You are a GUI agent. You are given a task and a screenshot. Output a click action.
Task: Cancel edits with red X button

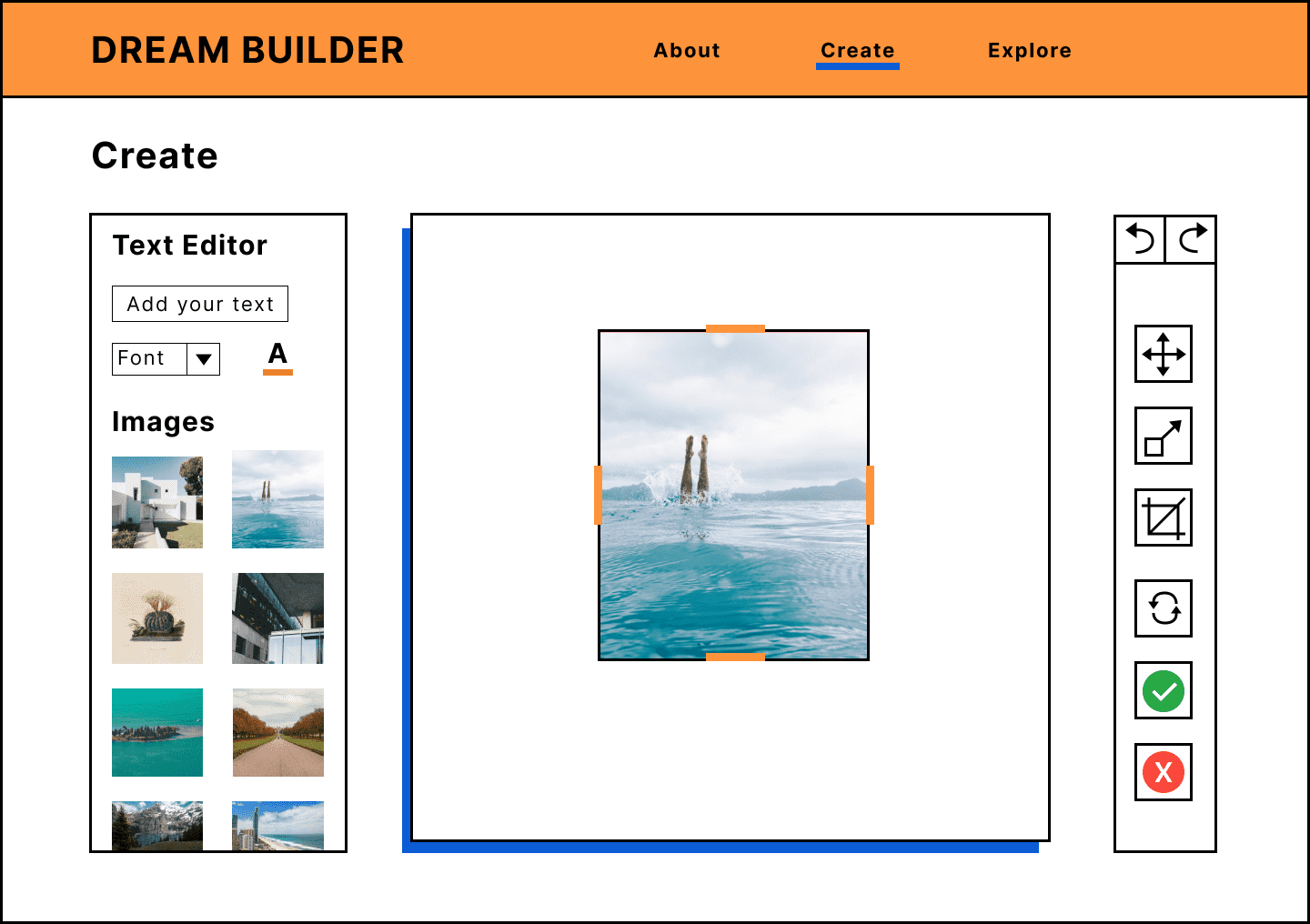tap(1163, 772)
